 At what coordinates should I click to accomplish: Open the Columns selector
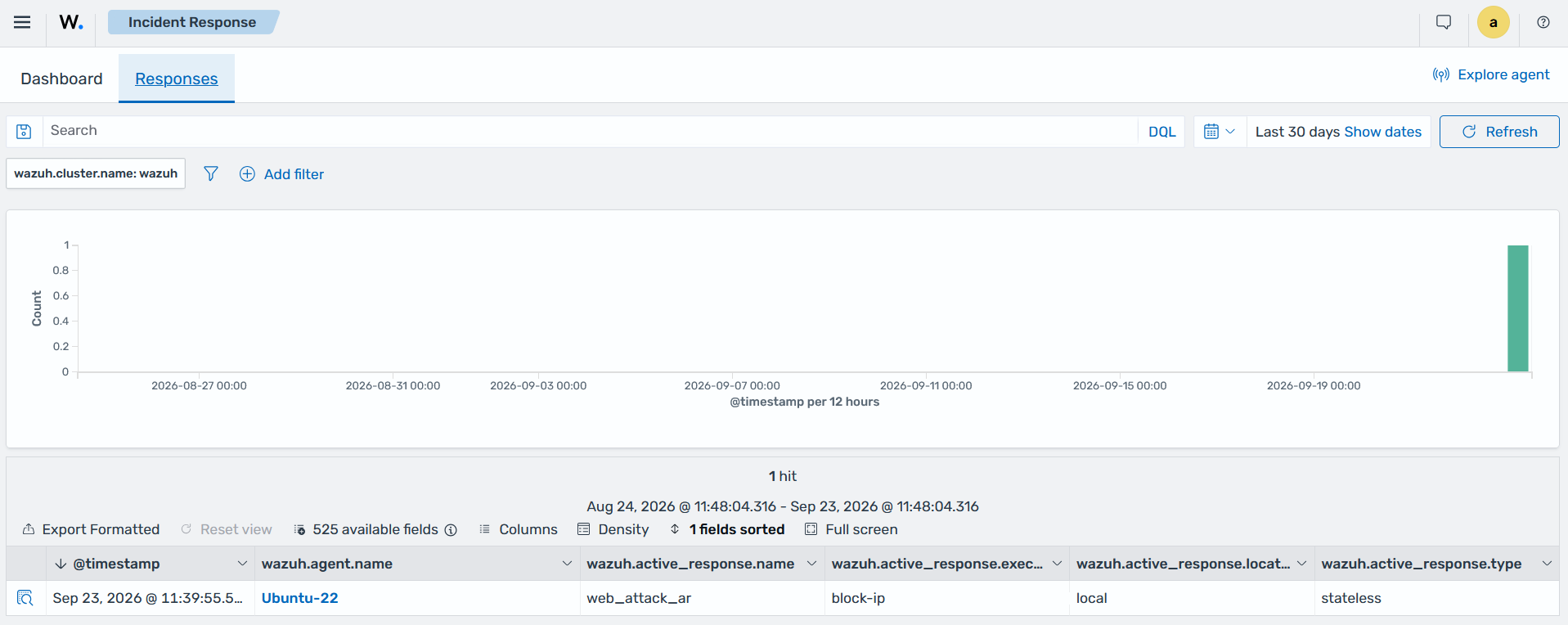click(518, 529)
